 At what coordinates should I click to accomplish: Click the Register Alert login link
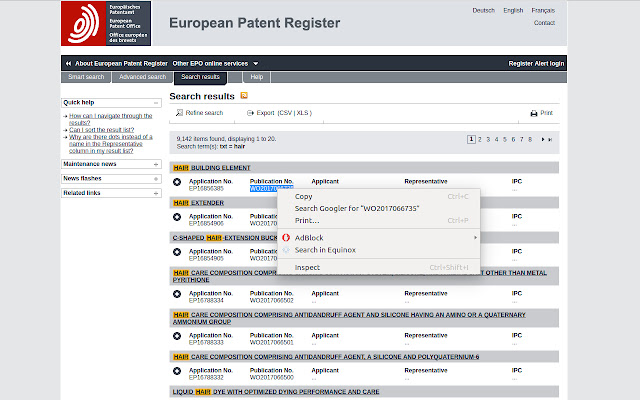[x=536, y=63]
